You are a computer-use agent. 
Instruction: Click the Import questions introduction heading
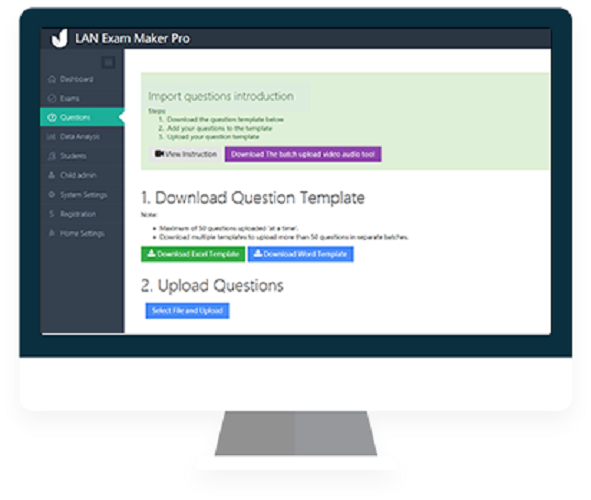[x=221, y=96]
